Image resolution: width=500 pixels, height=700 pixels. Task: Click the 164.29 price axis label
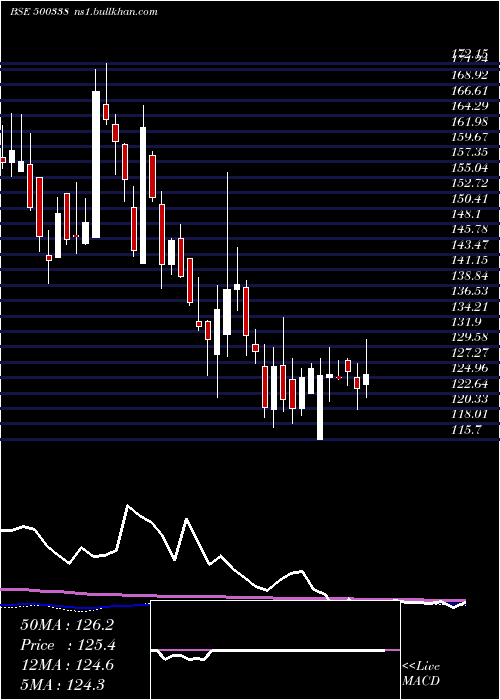pyautogui.click(x=468, y=107)
